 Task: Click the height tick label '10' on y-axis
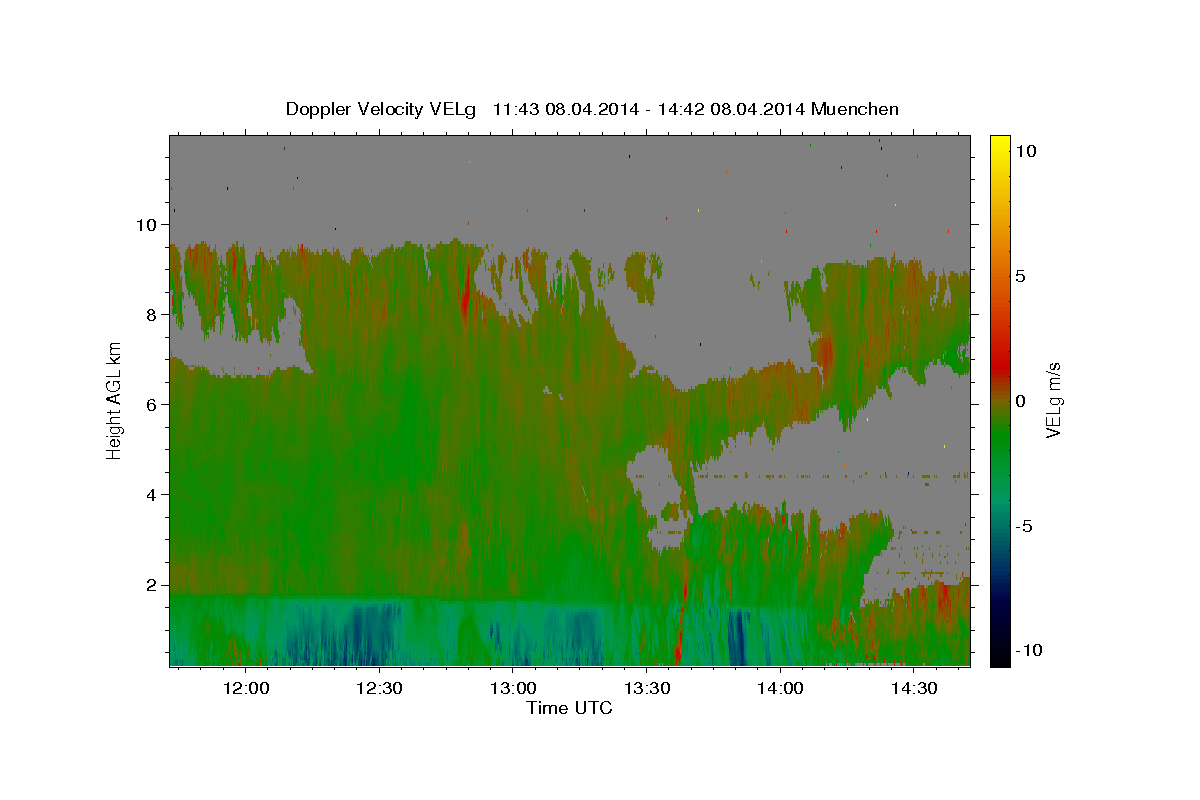click(x=149, y=224)
